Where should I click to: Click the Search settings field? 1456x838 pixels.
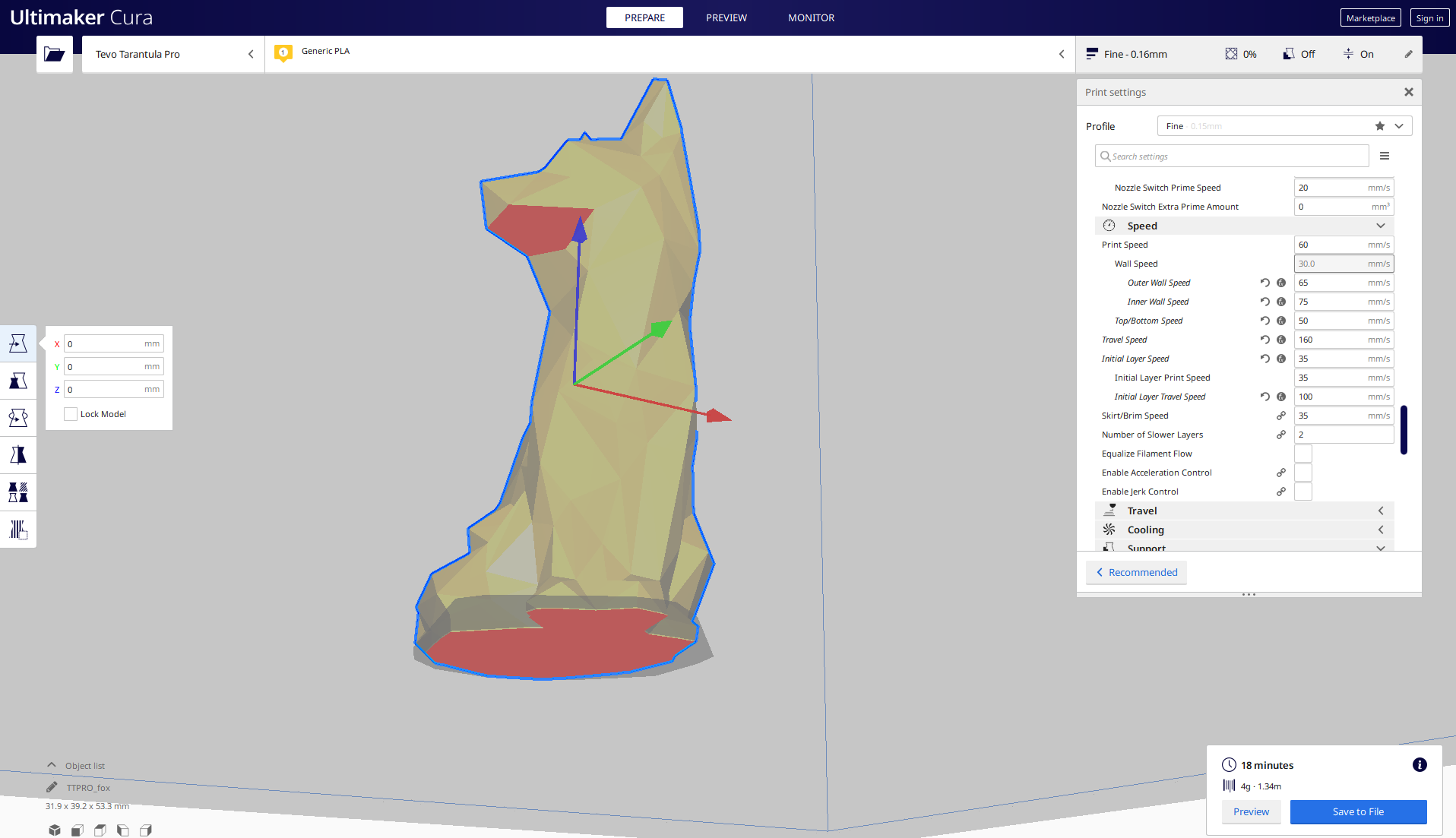tap(1232, 156)
